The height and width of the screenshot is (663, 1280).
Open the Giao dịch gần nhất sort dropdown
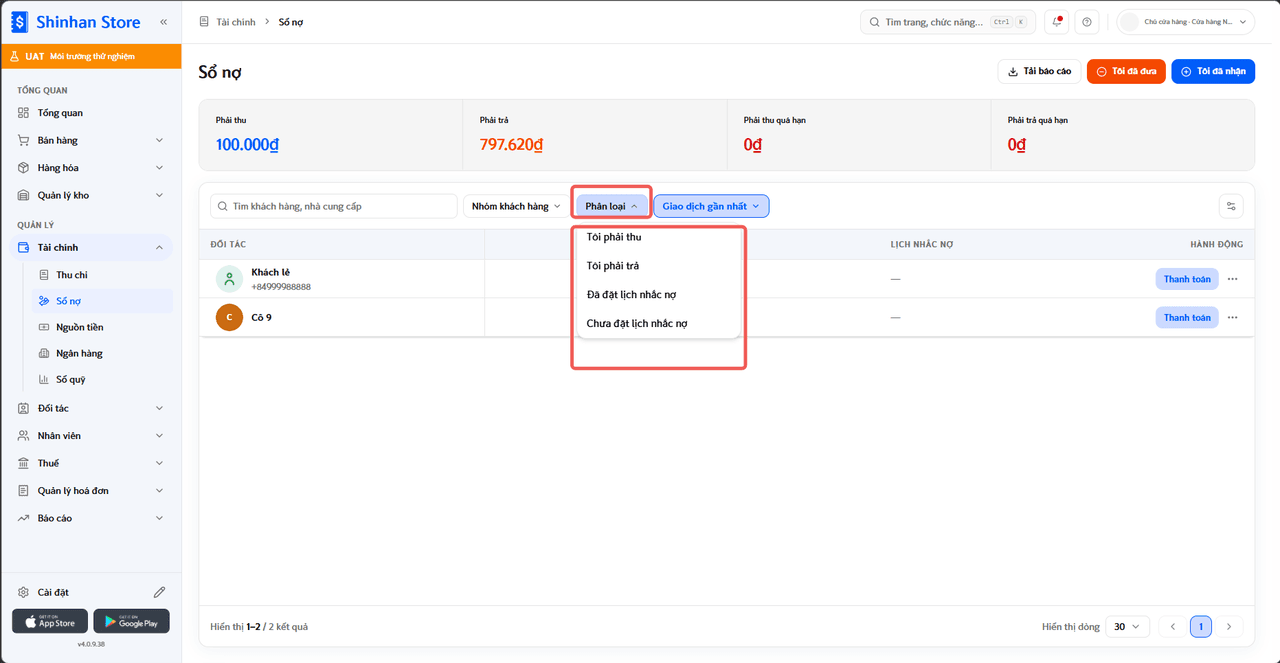pyautogui.click(x=711, y=206)
